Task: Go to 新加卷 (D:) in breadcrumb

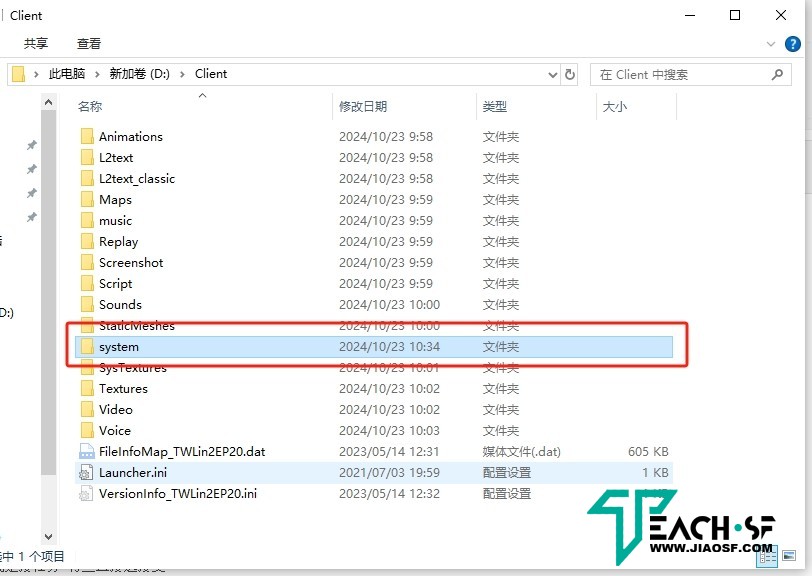Action: (x=139, y=74)
